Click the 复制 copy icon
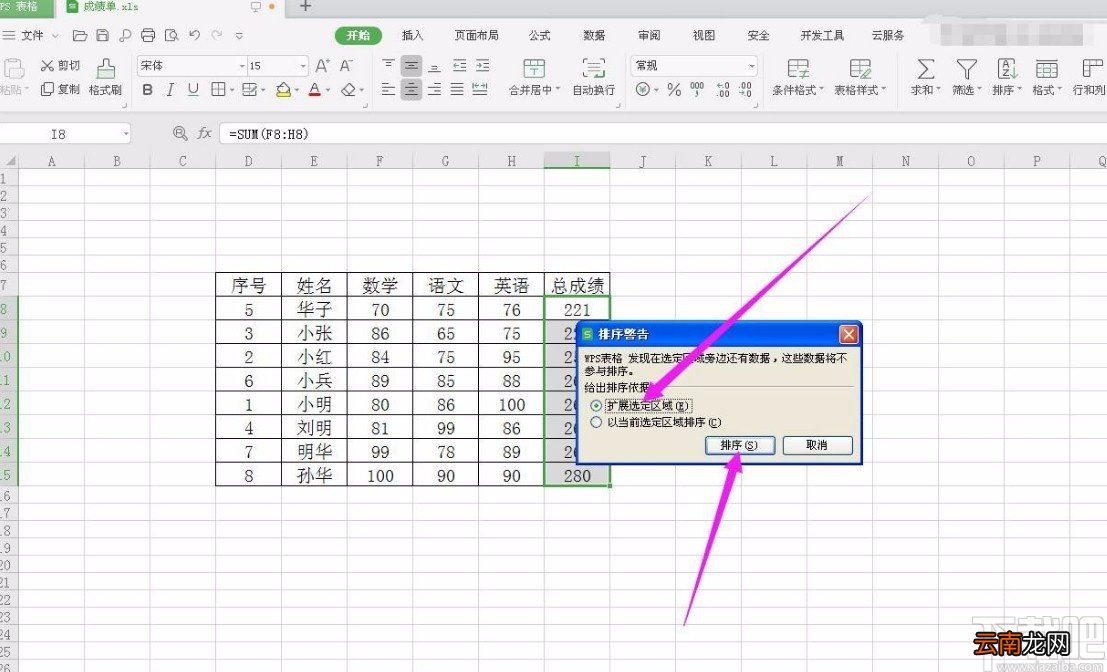Image resolution: width=1107 pixels, height=672 pixels. click(x=47, y=89)
